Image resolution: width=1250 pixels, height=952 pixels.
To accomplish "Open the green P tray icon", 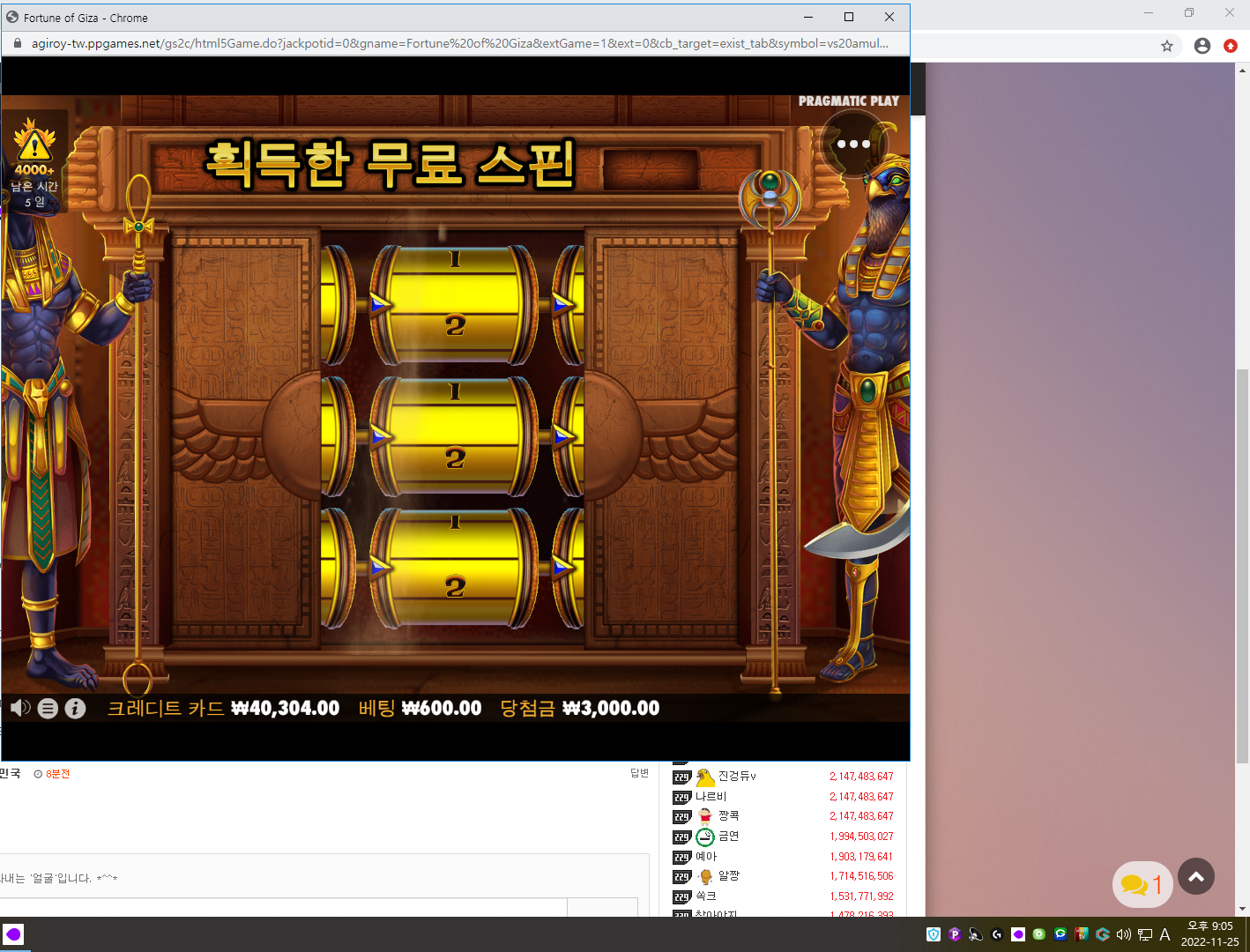I will pos(1039,934).
